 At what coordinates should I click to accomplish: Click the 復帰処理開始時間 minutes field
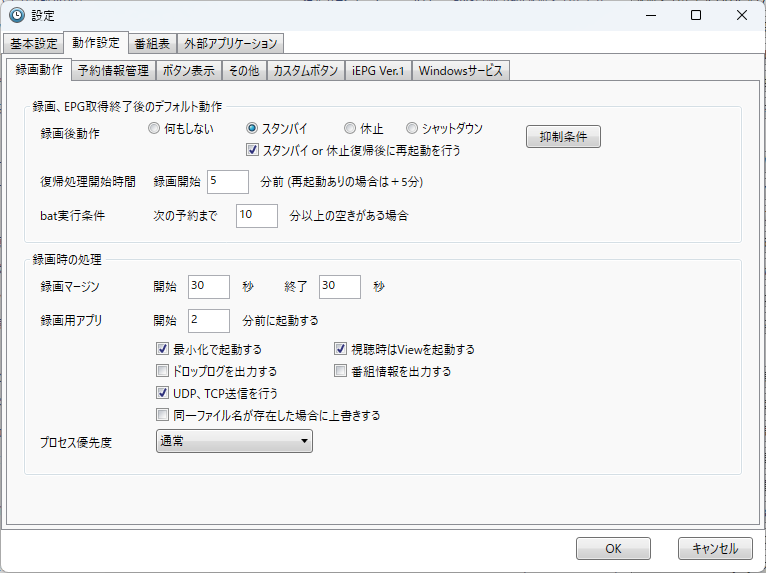pyautogui.click(x=228, y=182)
